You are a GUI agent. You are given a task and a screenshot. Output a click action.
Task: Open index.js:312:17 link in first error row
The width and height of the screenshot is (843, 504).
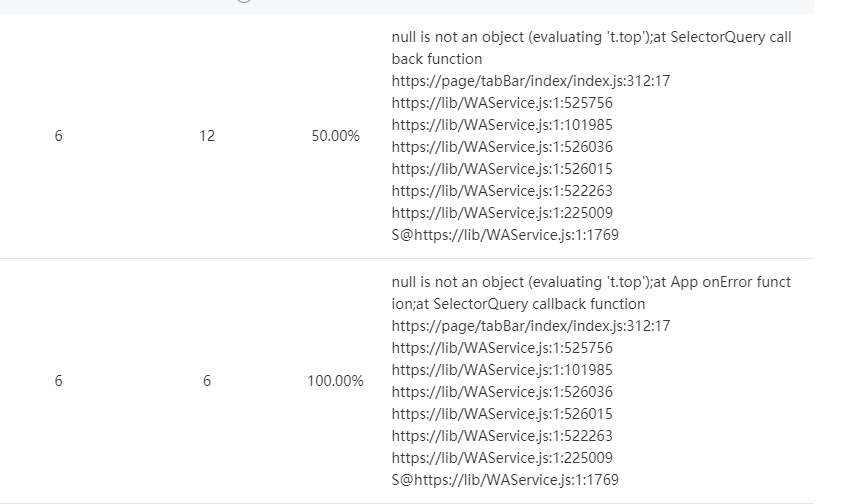pos(531,81)
